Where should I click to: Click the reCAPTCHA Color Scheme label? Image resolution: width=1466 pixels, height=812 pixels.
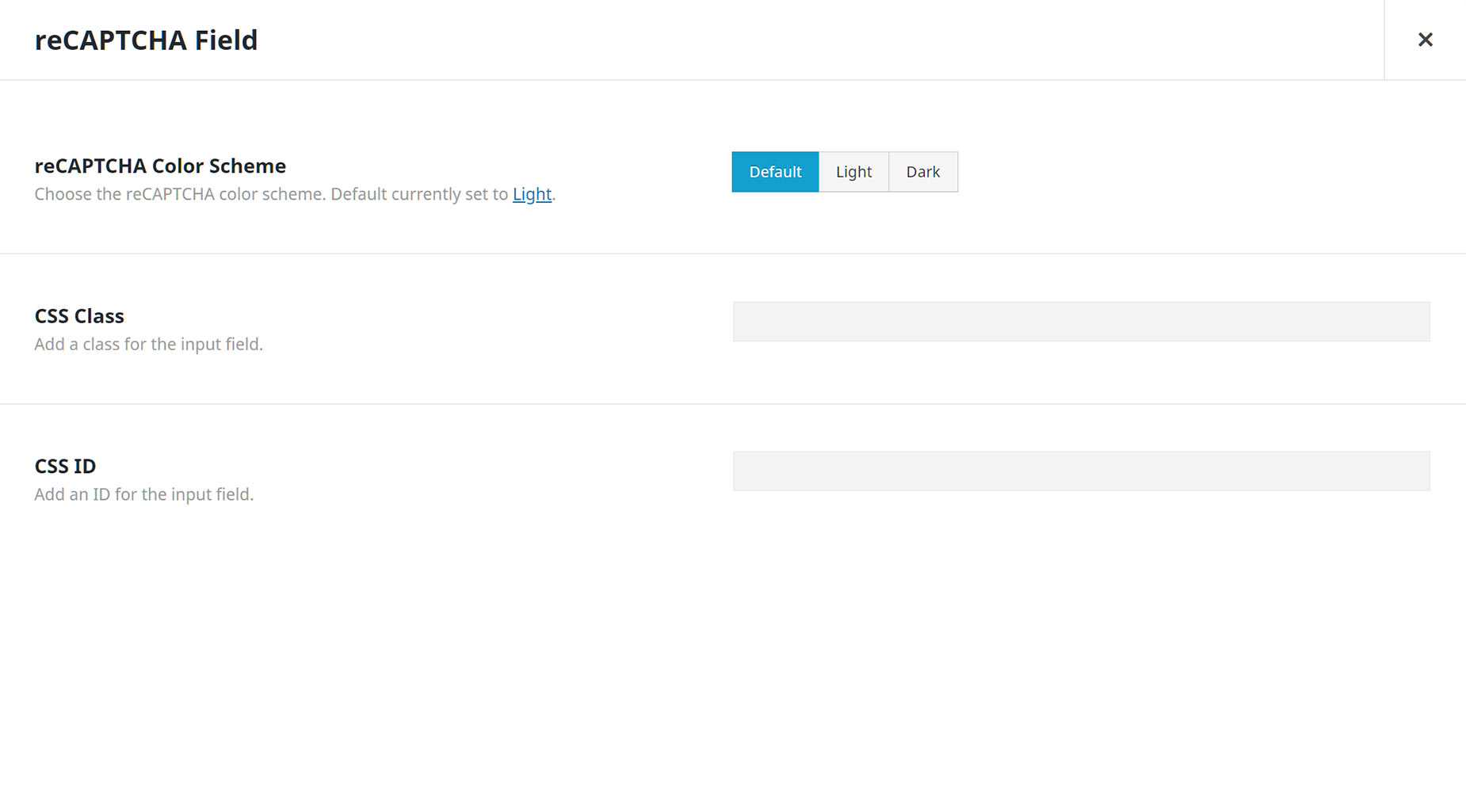[x=160, y=166]
